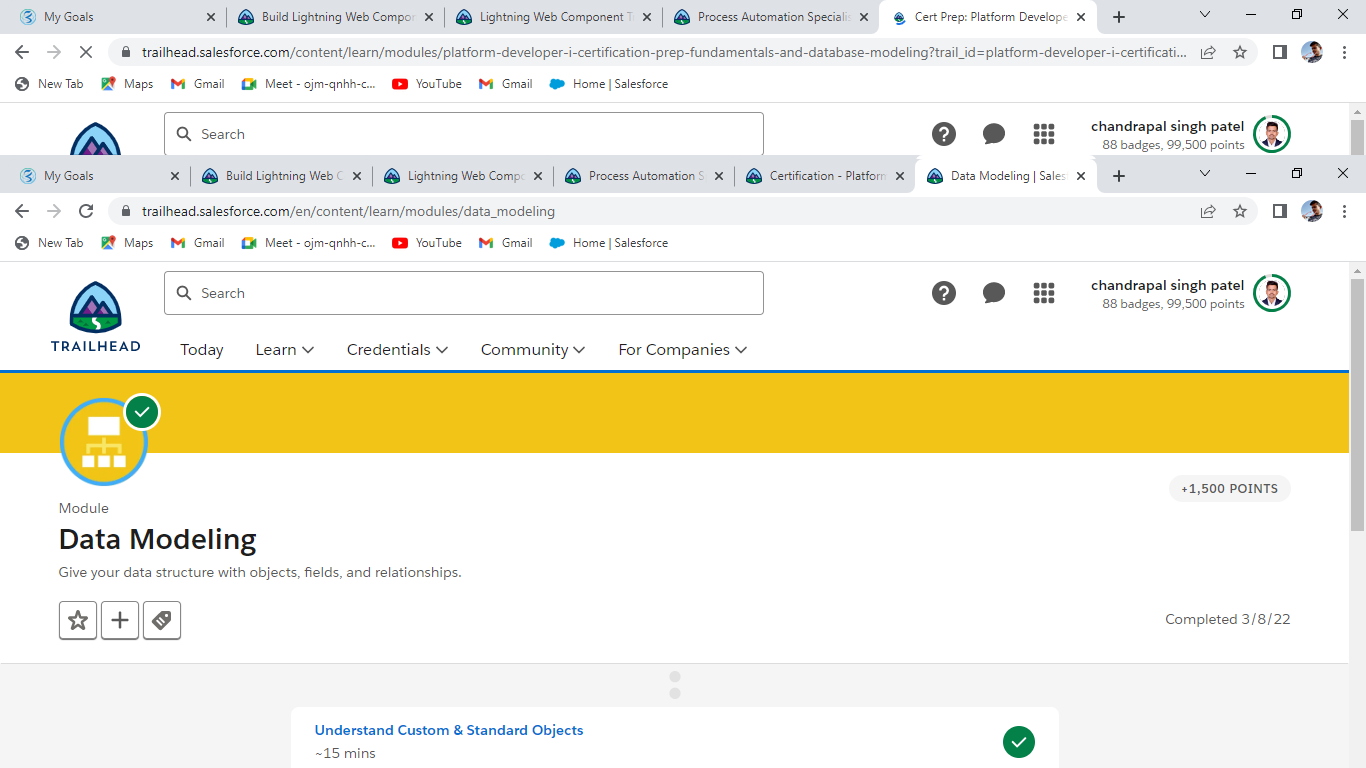Open Understand Custom & Standard Objects unit link
The image size is (1366, 768).
point(449,730)
